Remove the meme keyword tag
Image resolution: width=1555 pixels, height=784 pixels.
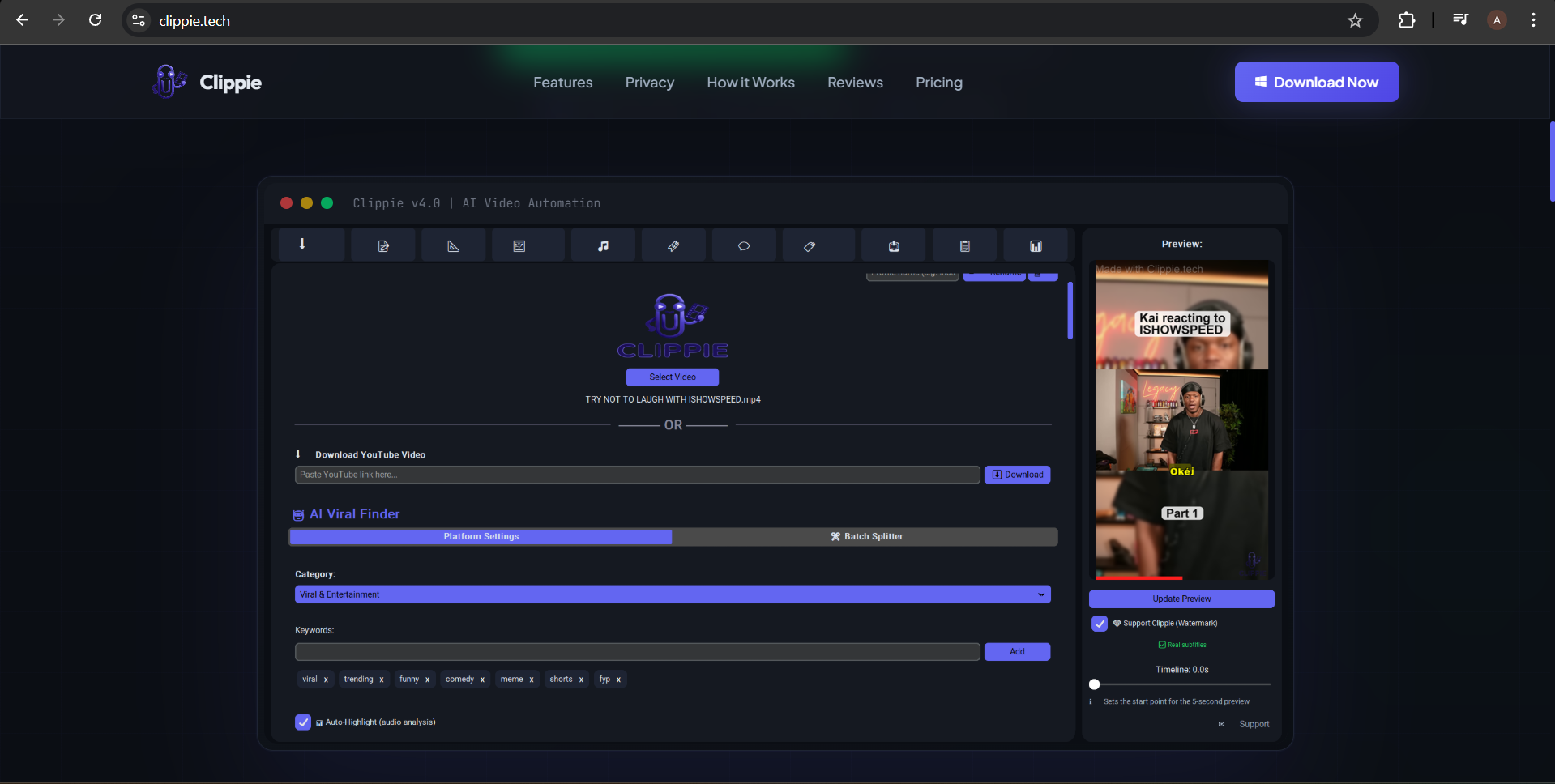(532, 680)
